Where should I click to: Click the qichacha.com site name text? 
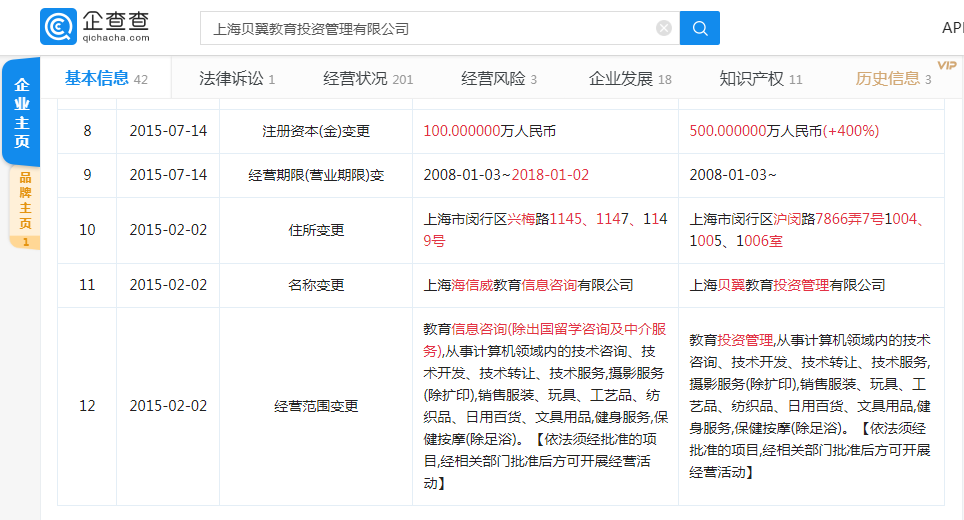pyautogui.click(x=116, y=38)
